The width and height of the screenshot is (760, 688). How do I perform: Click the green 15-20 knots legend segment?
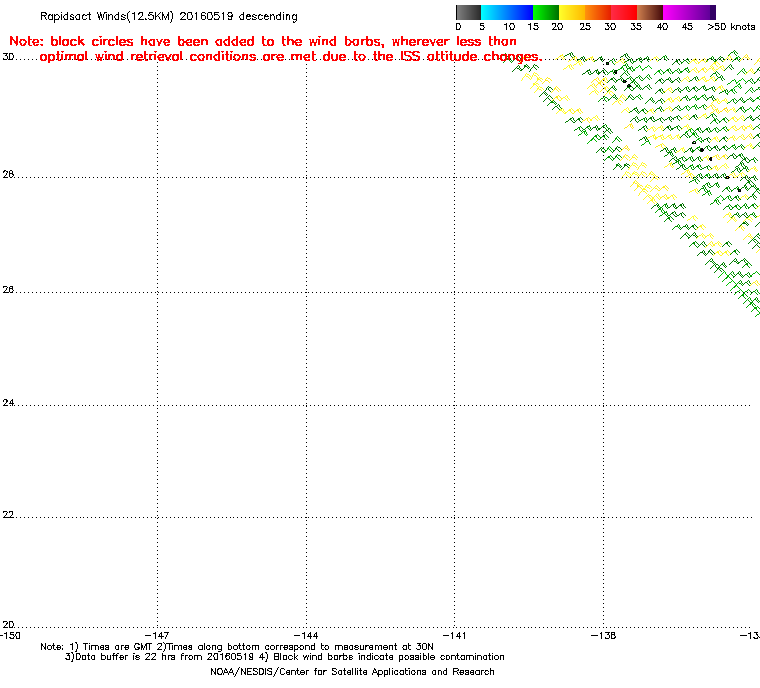546,12
